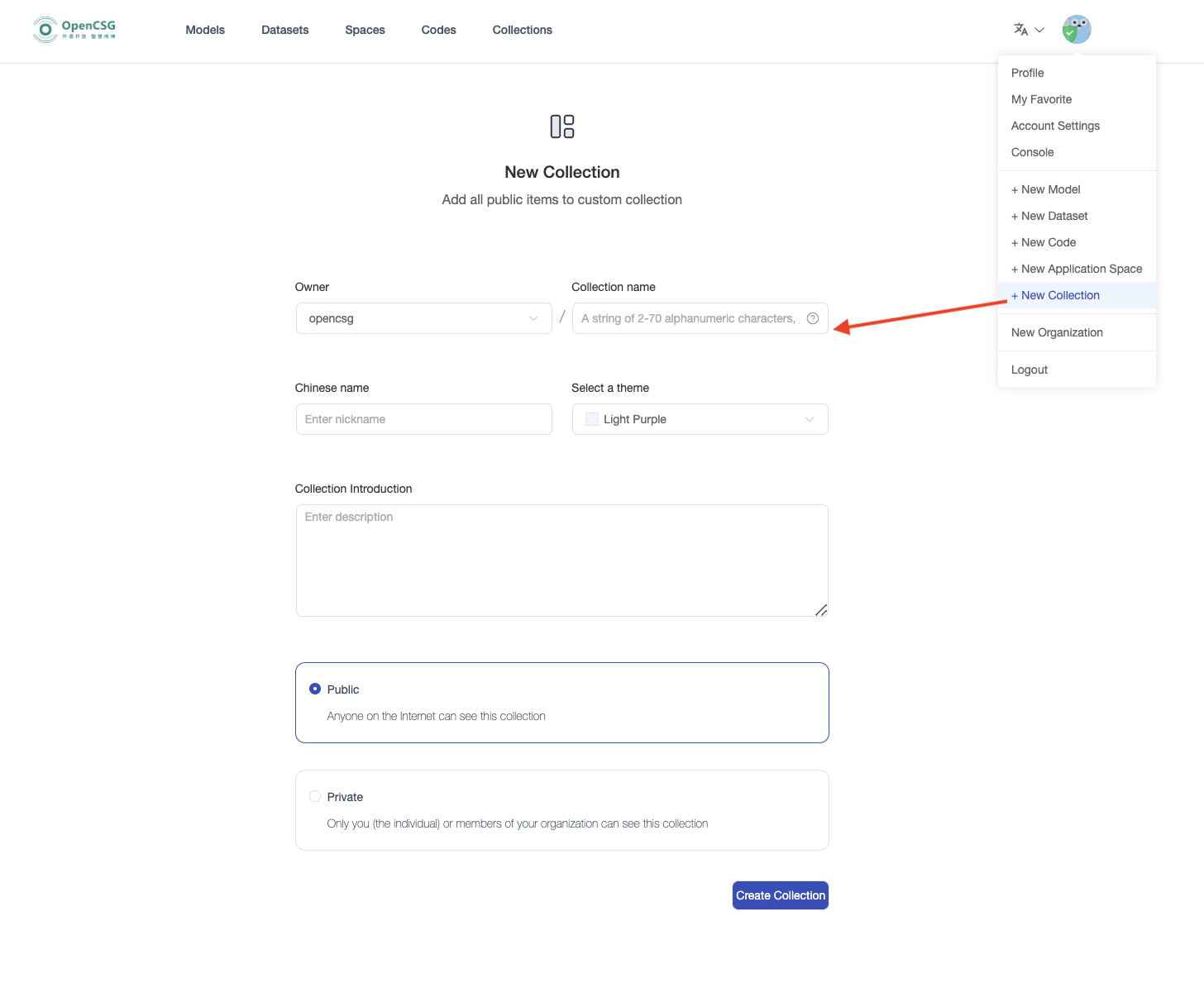Click the OpenCSG logo
1204x1002 pixels.
(x=74, y=30)
